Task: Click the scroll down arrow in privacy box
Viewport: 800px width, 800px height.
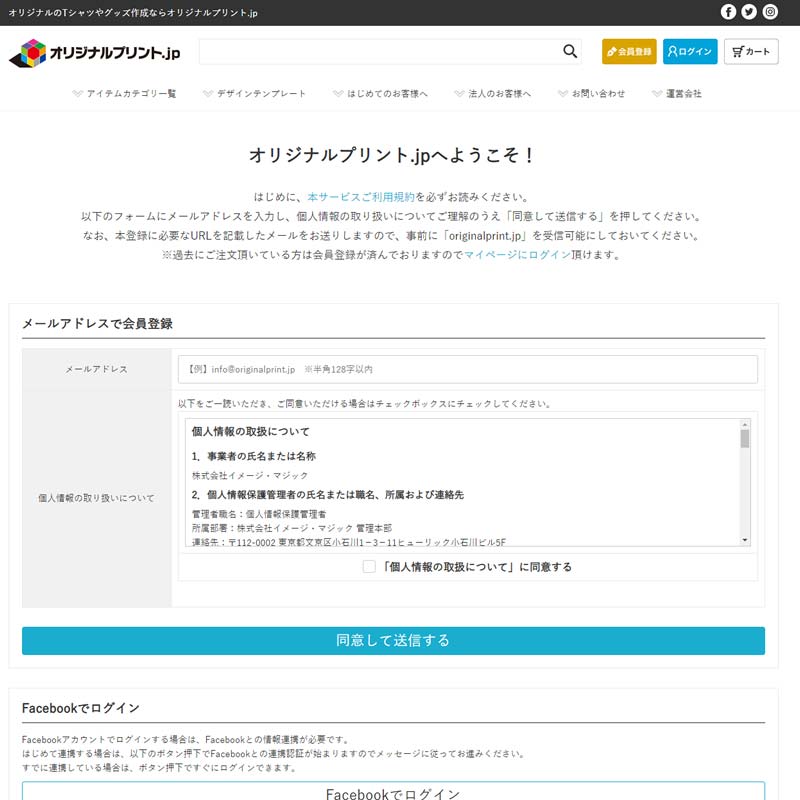Action: click(745, 540)
